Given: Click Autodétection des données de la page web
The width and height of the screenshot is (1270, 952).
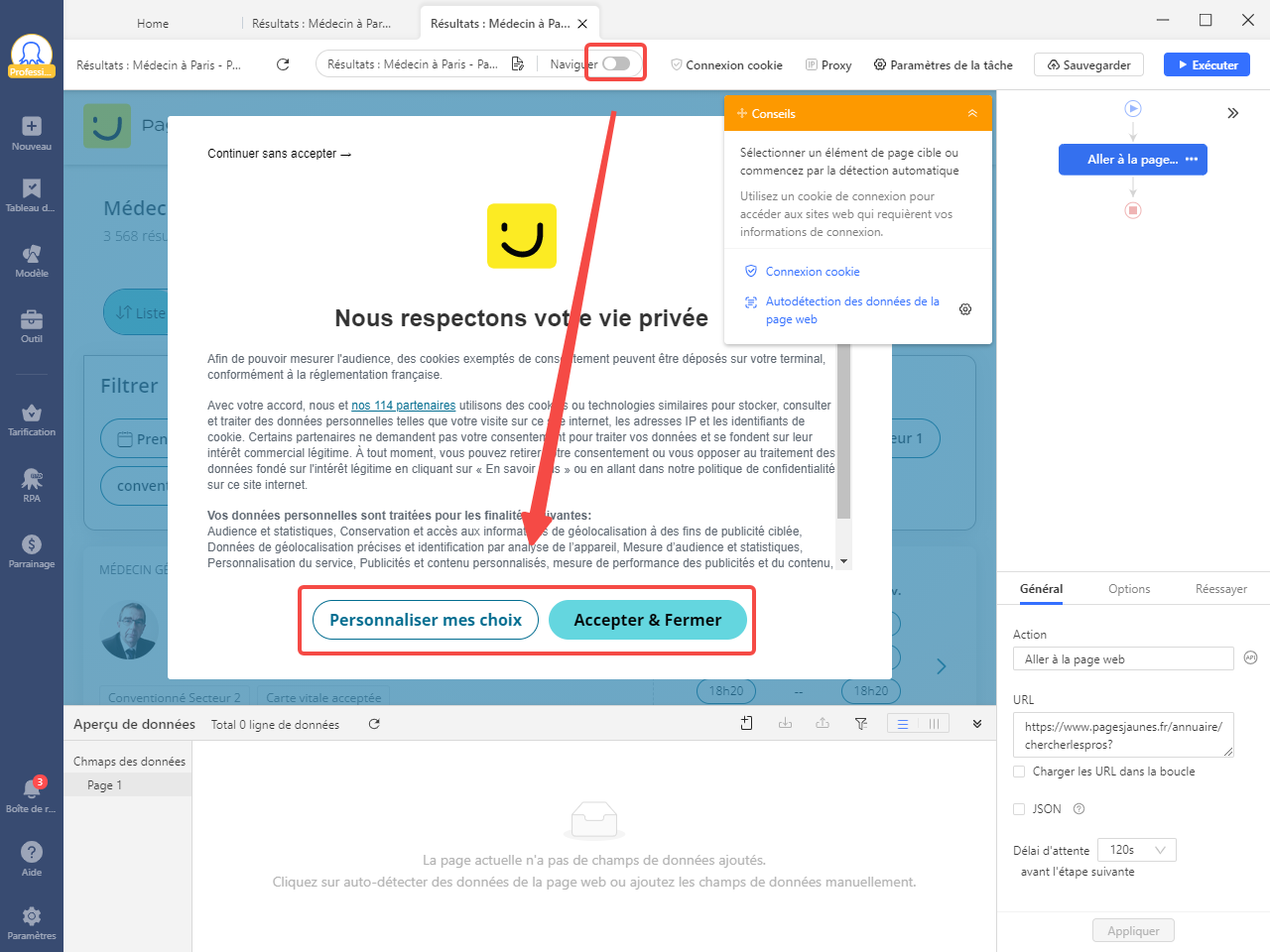Looking at the screenshot, I should tap(852, 310).
